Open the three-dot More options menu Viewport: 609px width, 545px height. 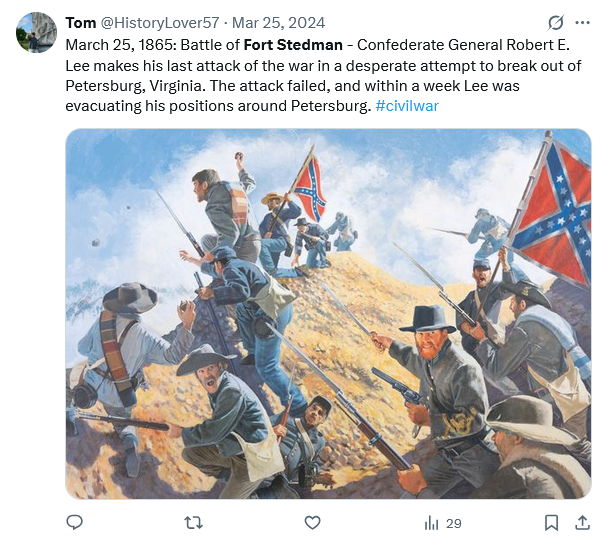point(584,22)
